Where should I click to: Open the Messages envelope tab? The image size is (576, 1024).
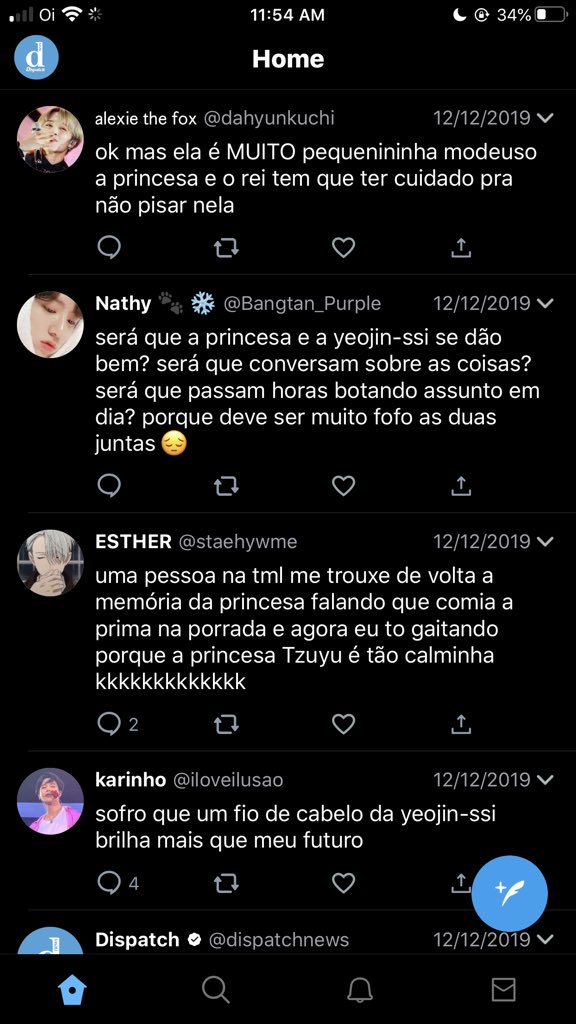click(504, 990)
